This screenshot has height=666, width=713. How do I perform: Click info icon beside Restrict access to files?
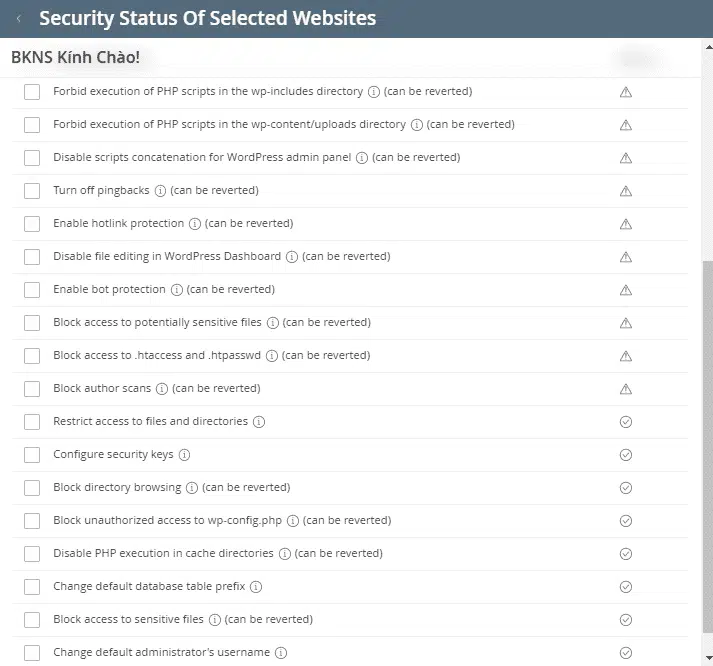pos(259,422)
